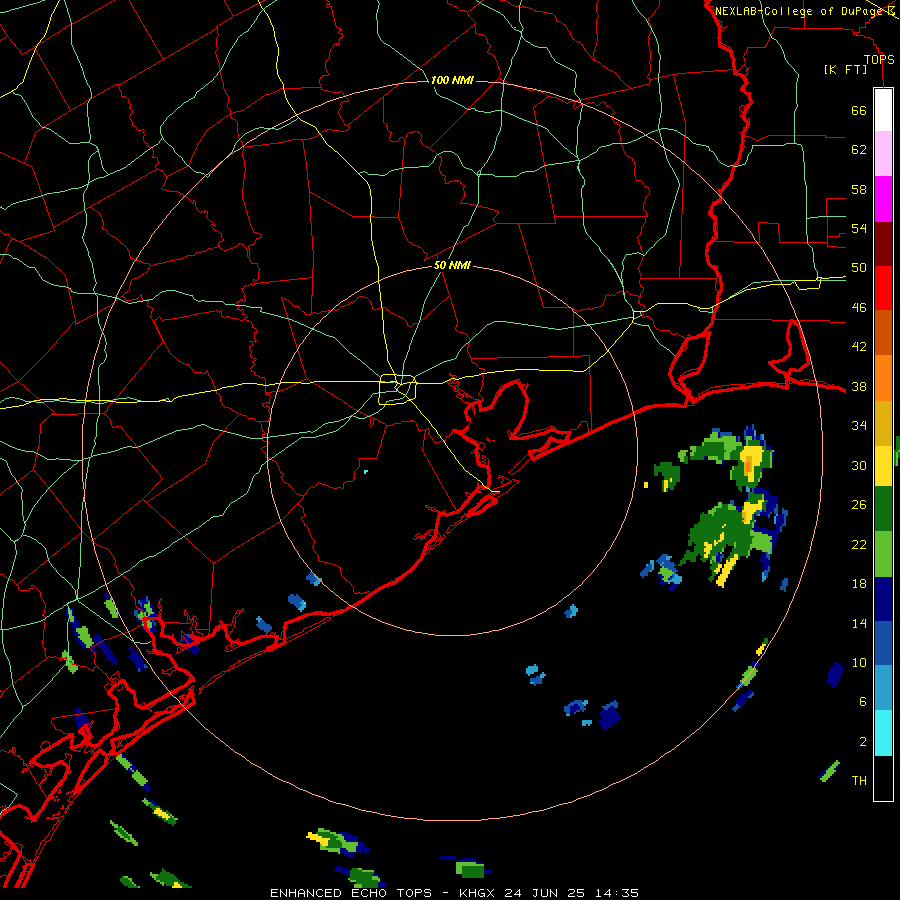Viewport: 900px width, 900px height.
Task: Click the 'KHGX' radar site identifier
Action: click(x=479, y=893)
